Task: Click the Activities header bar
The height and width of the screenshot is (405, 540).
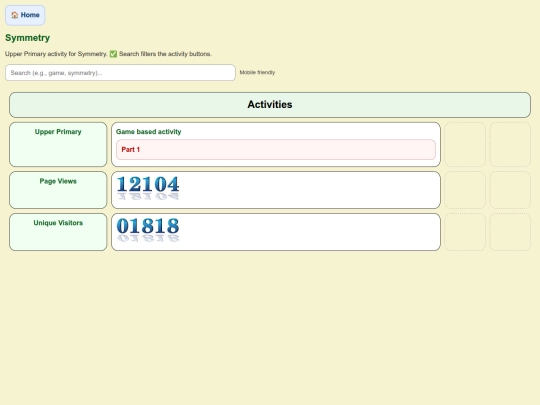Action: tap(270, 105)
